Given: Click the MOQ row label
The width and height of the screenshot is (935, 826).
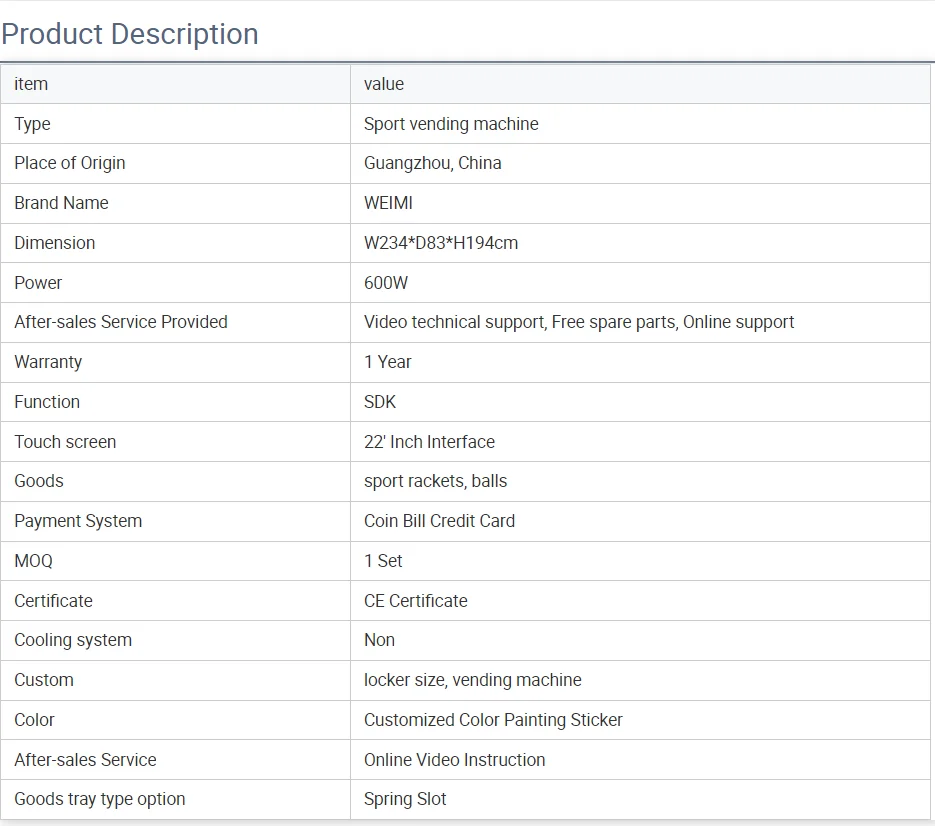Looking at the screenshot, I should tap(33, 561).
